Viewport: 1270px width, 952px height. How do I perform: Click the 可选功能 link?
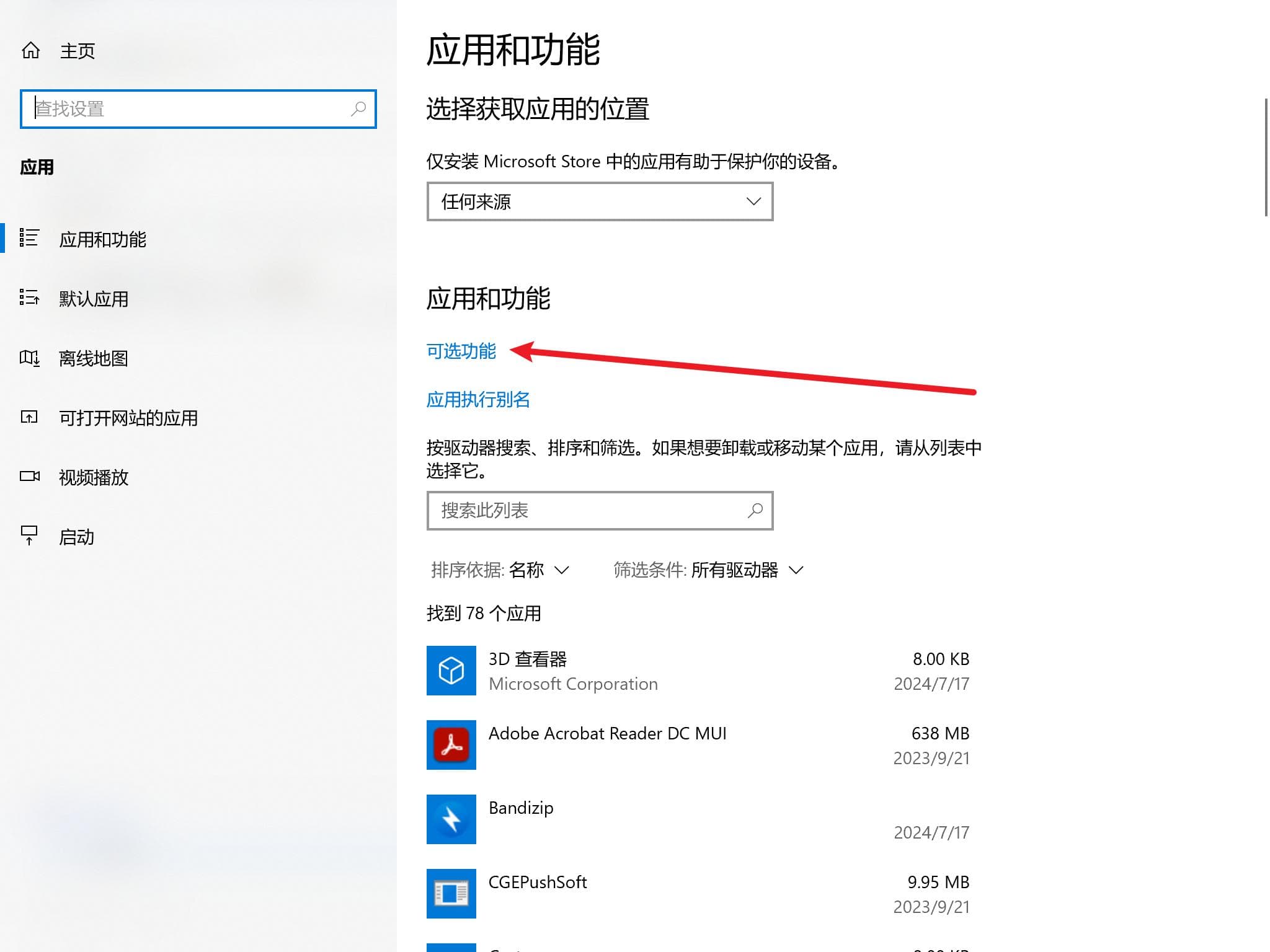[461, 351]
